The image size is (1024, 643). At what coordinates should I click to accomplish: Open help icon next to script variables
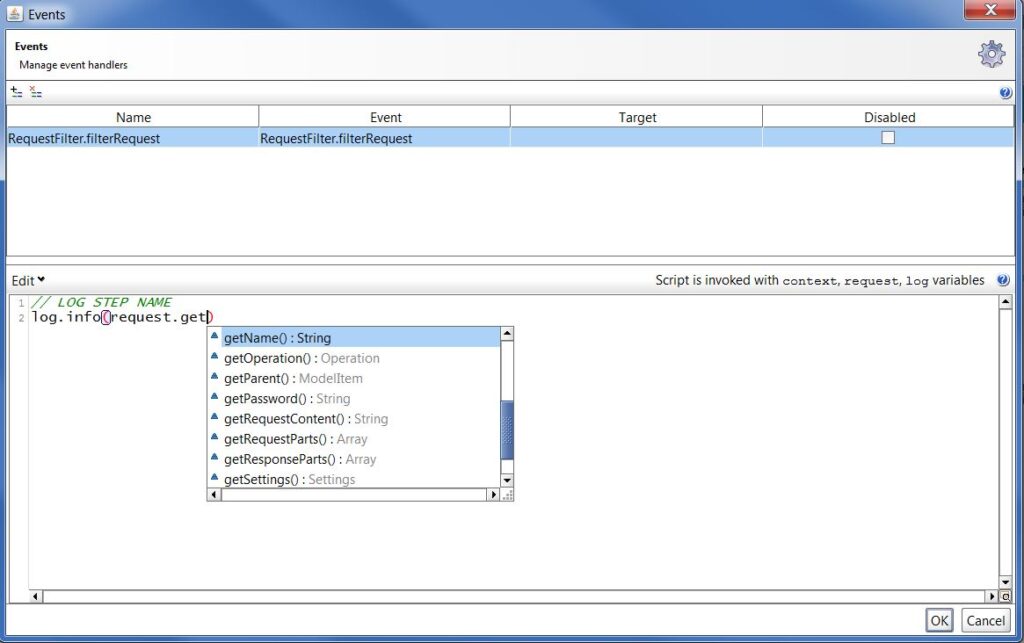pyautogui.click(x=1004, y=280)
